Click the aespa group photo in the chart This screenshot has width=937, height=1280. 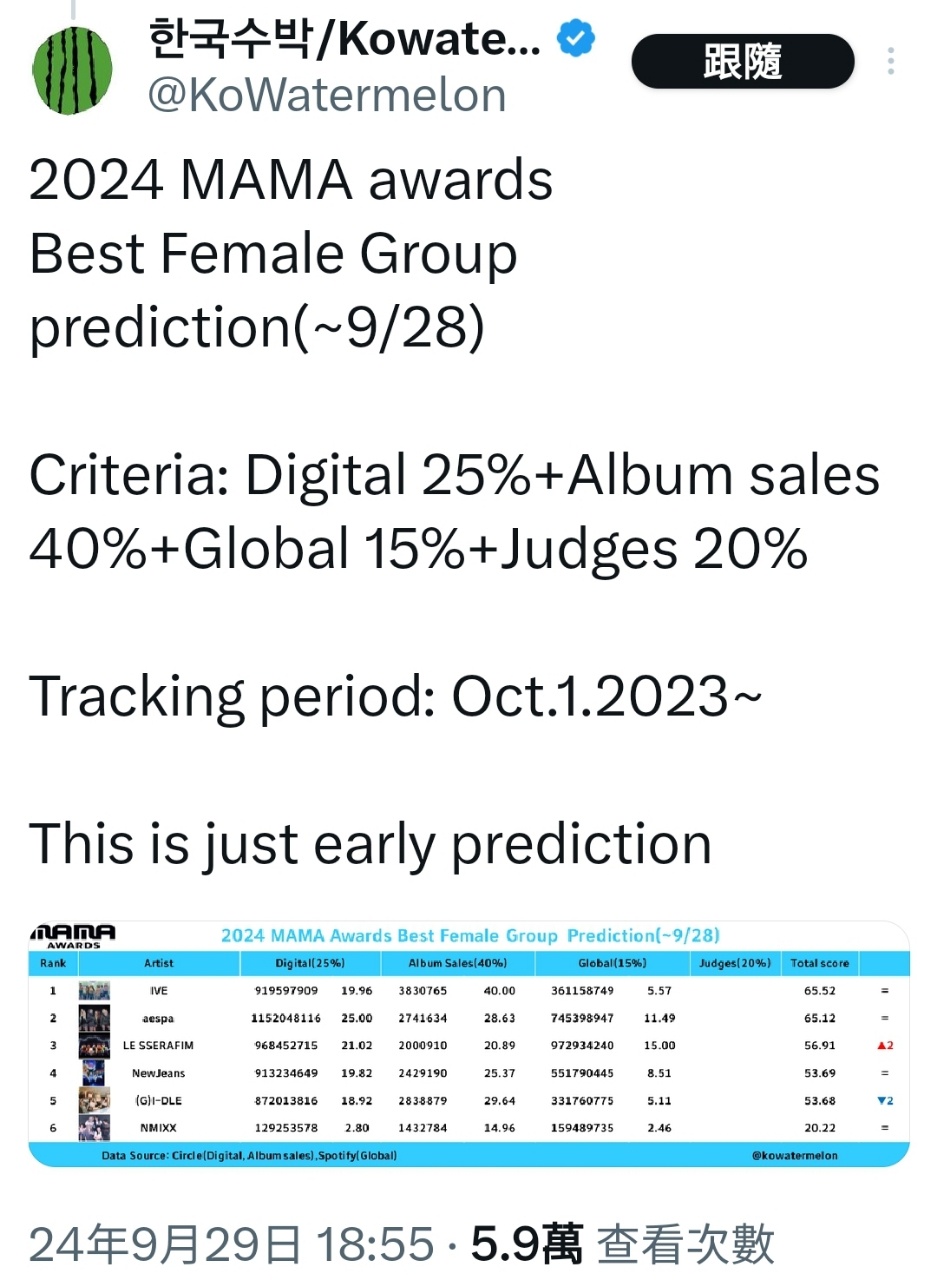click(x=94, y=1018)
